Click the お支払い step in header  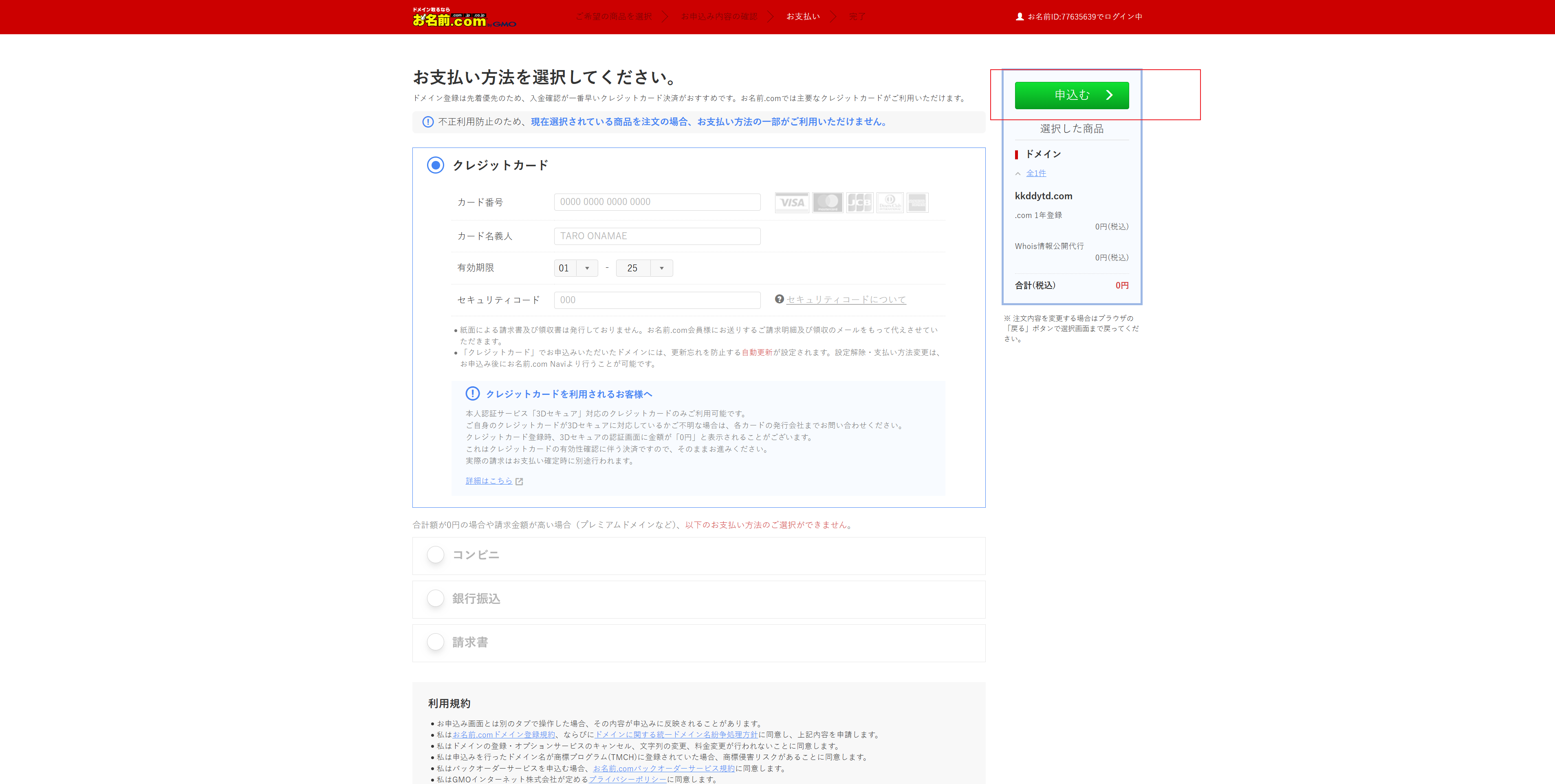coord(803,17)
